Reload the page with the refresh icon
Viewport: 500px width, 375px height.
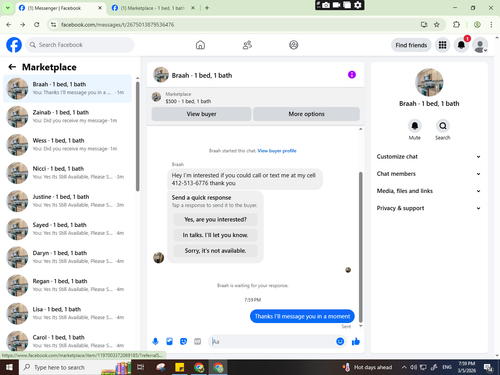(x=37, y=25)
